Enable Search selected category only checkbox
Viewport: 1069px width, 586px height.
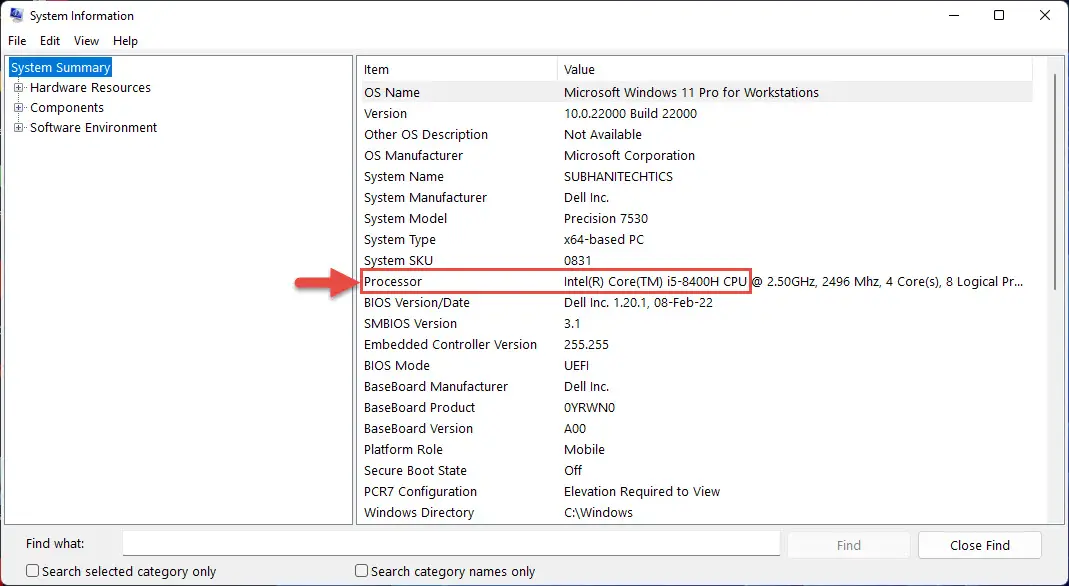[x=32, y=571]
